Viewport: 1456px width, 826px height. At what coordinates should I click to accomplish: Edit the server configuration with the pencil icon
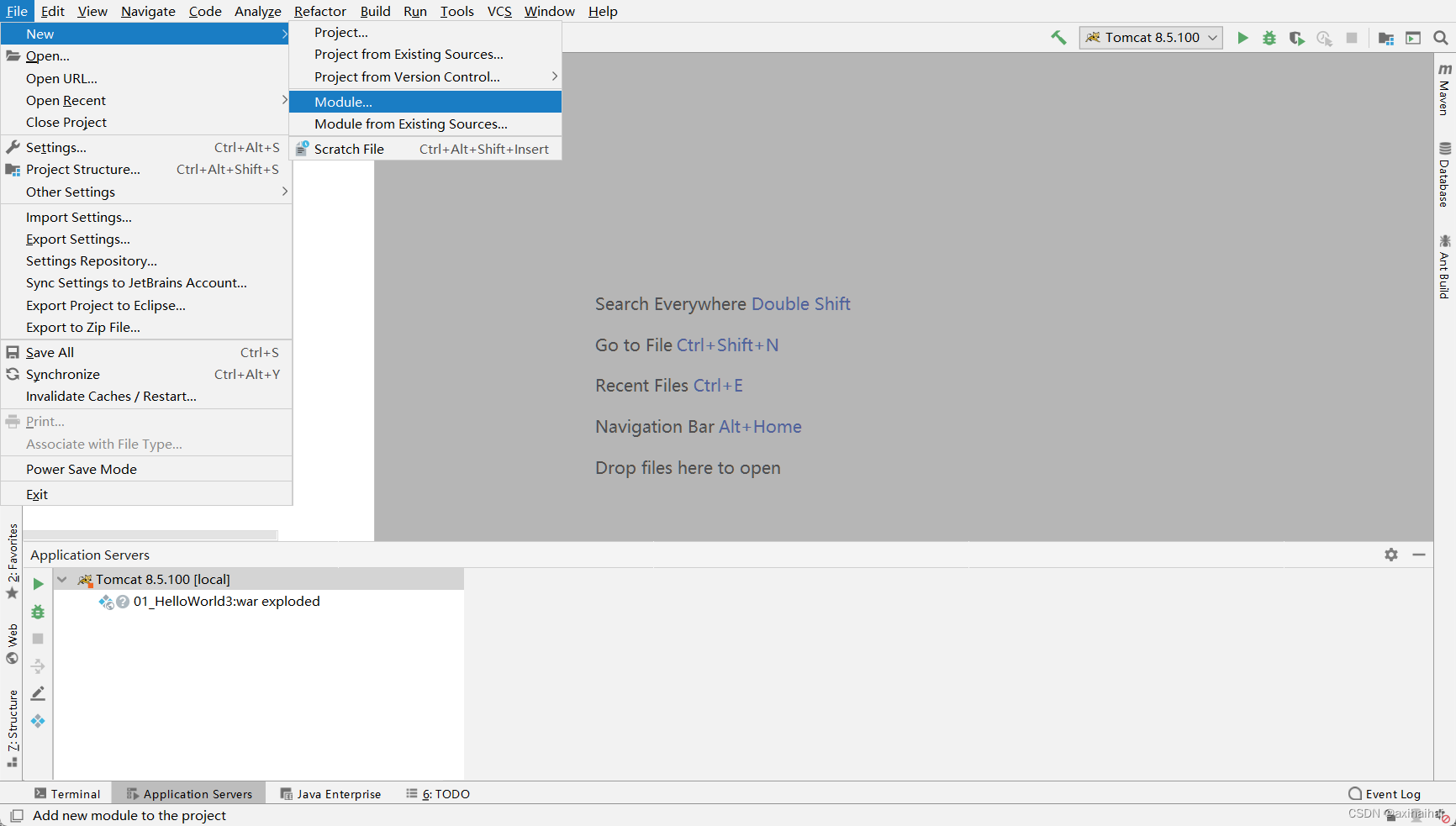pyautogui.click(x=38, y=693)
